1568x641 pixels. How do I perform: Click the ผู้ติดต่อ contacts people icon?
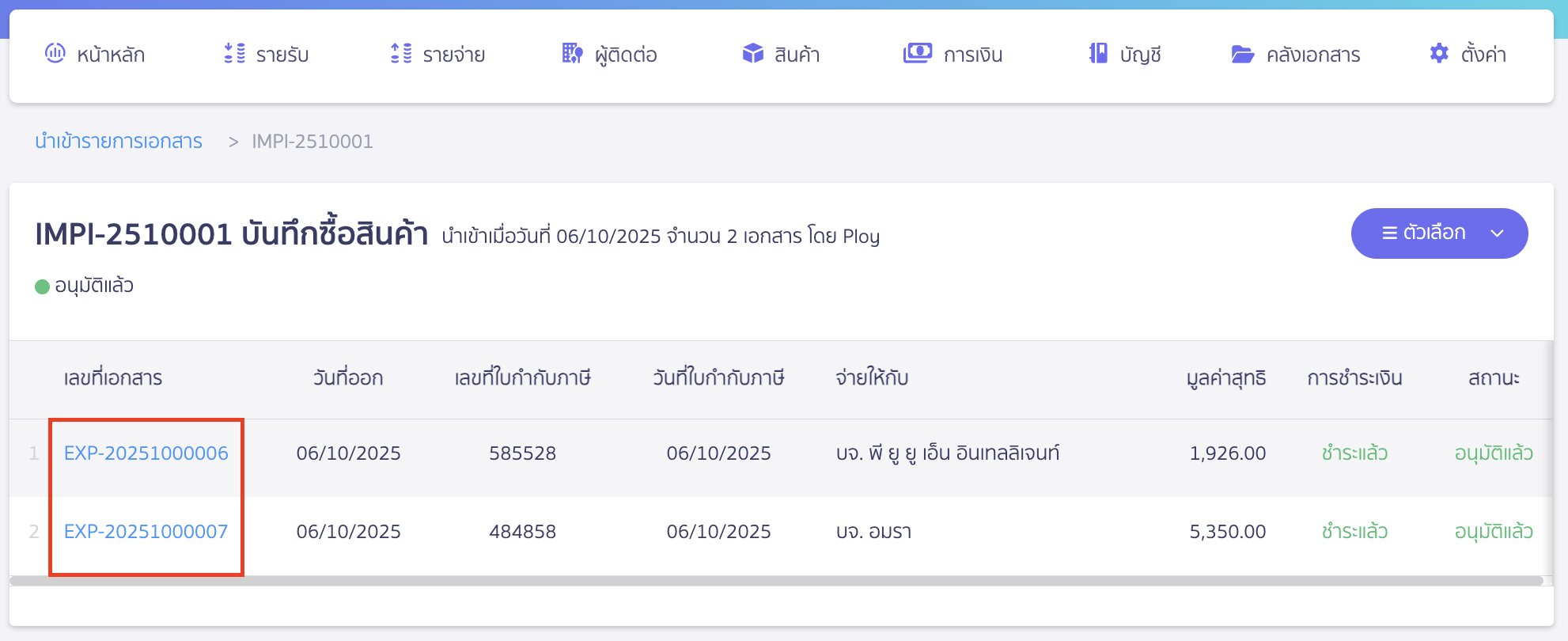571,54
